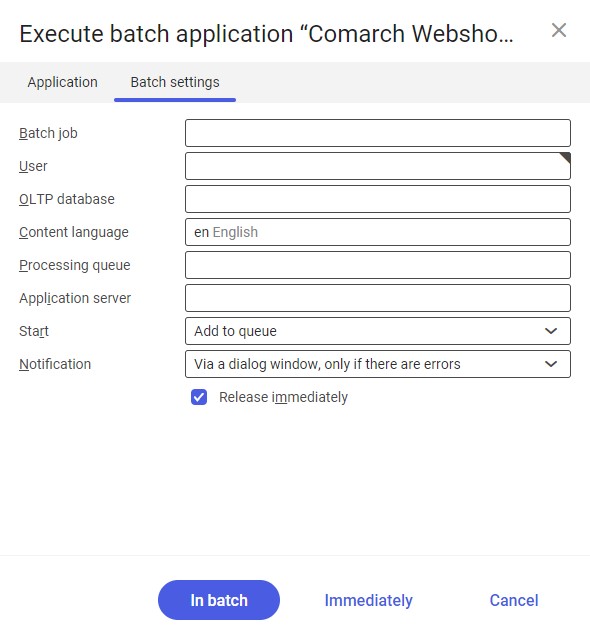Click the value help corner in User field
The width and height of the screenshot is (590, 638).
pyautogui.click(x=566, y=157)
